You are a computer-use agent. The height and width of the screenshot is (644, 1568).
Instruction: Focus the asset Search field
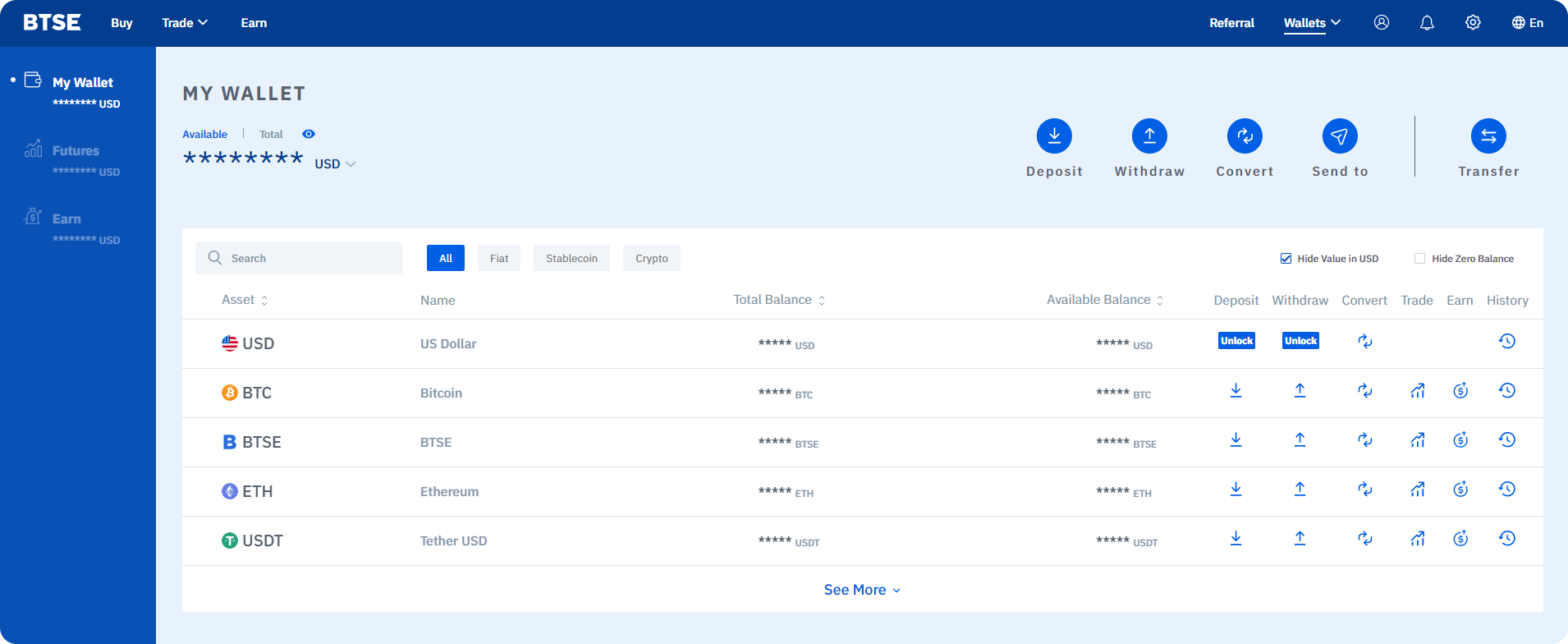[299, 258]
